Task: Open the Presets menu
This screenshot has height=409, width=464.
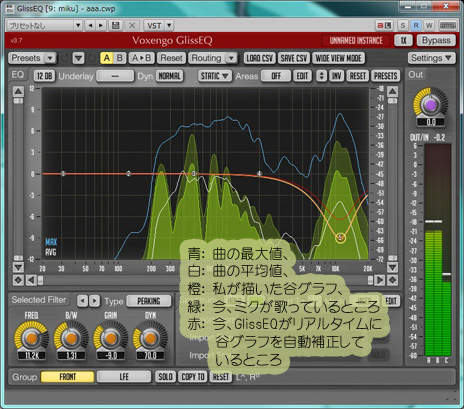Action: coord(26,58)
